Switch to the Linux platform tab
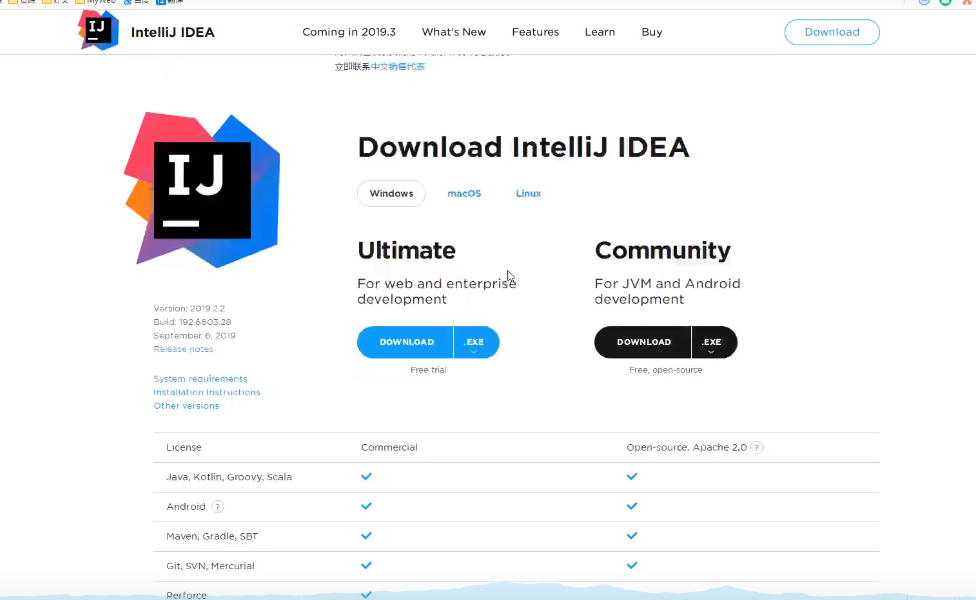Screen dimensions: 976x600 click(x=528, y=194)
